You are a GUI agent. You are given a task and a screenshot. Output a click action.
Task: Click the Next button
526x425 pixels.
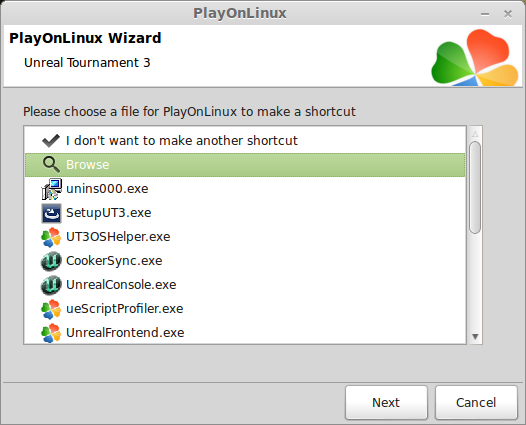coord(386,402)
